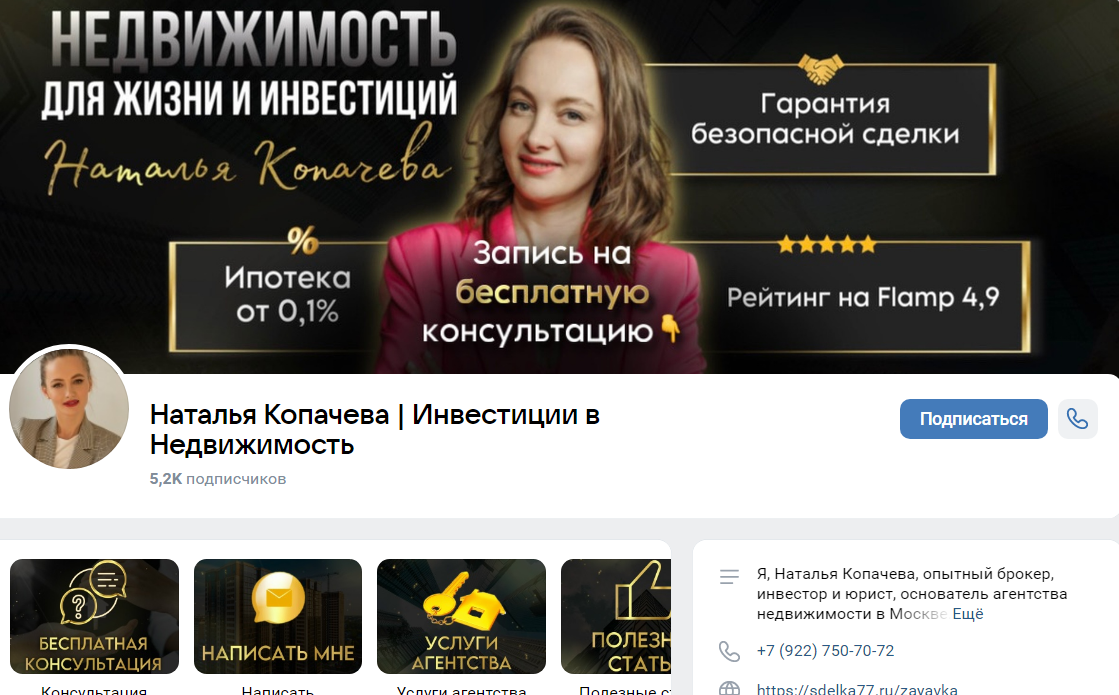Click the Ипотека от 0,1% banner box
This screenshot has height=695, width=1119.
click(288, 295)
